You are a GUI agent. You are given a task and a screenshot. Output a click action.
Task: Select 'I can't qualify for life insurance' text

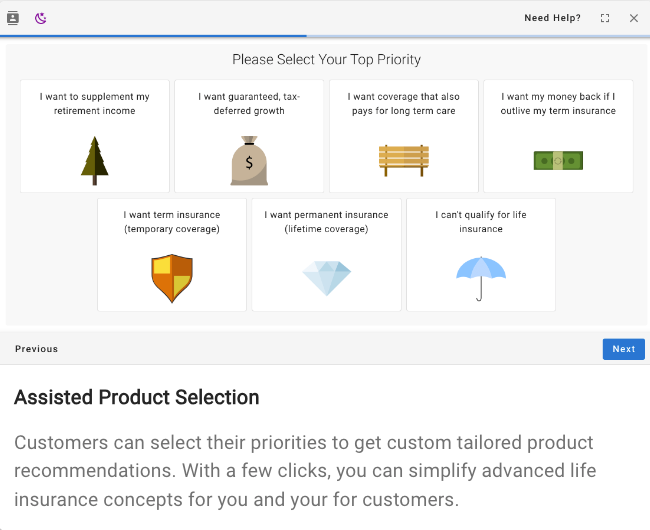pyautogui.click(x=481, y=222)
